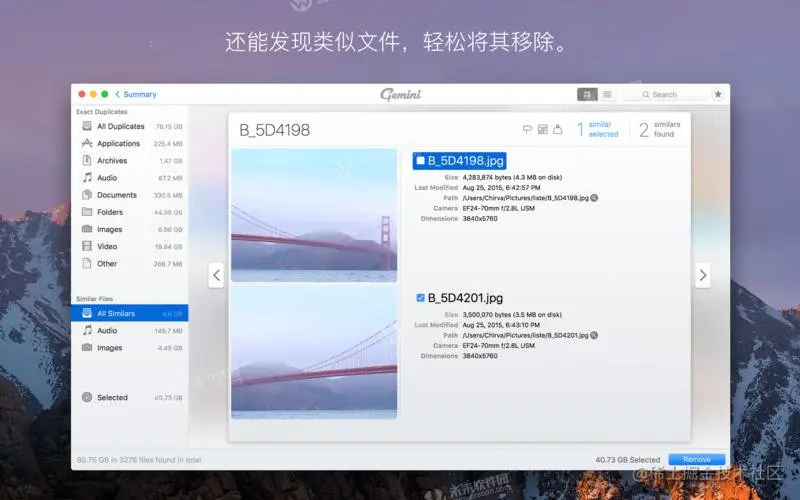Go to the next similar group
Viewport: 800px width, 500px height.
(703, 276)
